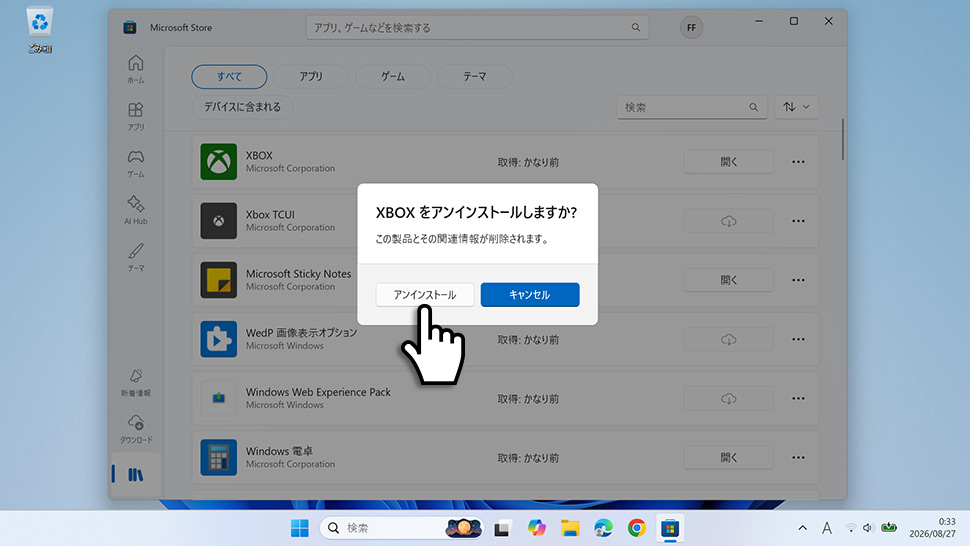Open XBOX with the 開く button
Viewport: 970px width, 546px height.
click(728, 162)
